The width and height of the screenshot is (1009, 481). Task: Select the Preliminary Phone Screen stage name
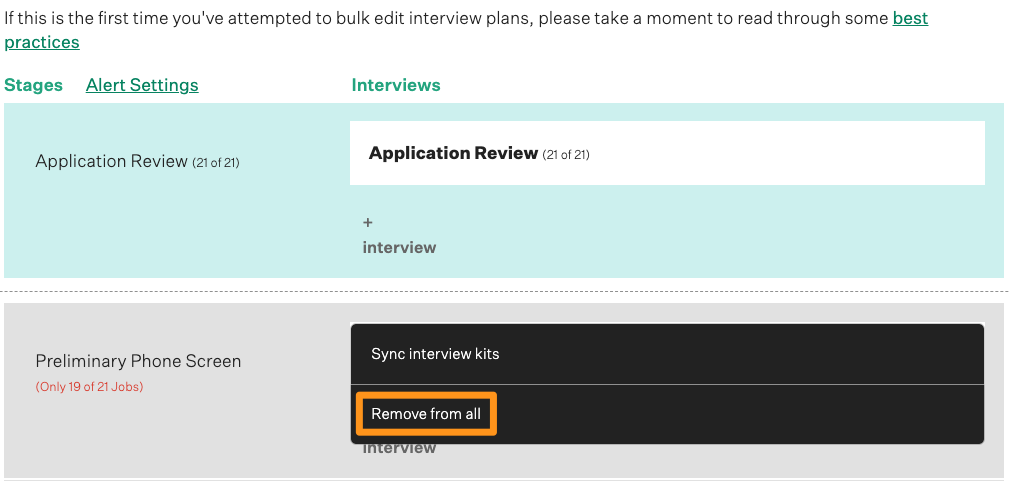138,361
